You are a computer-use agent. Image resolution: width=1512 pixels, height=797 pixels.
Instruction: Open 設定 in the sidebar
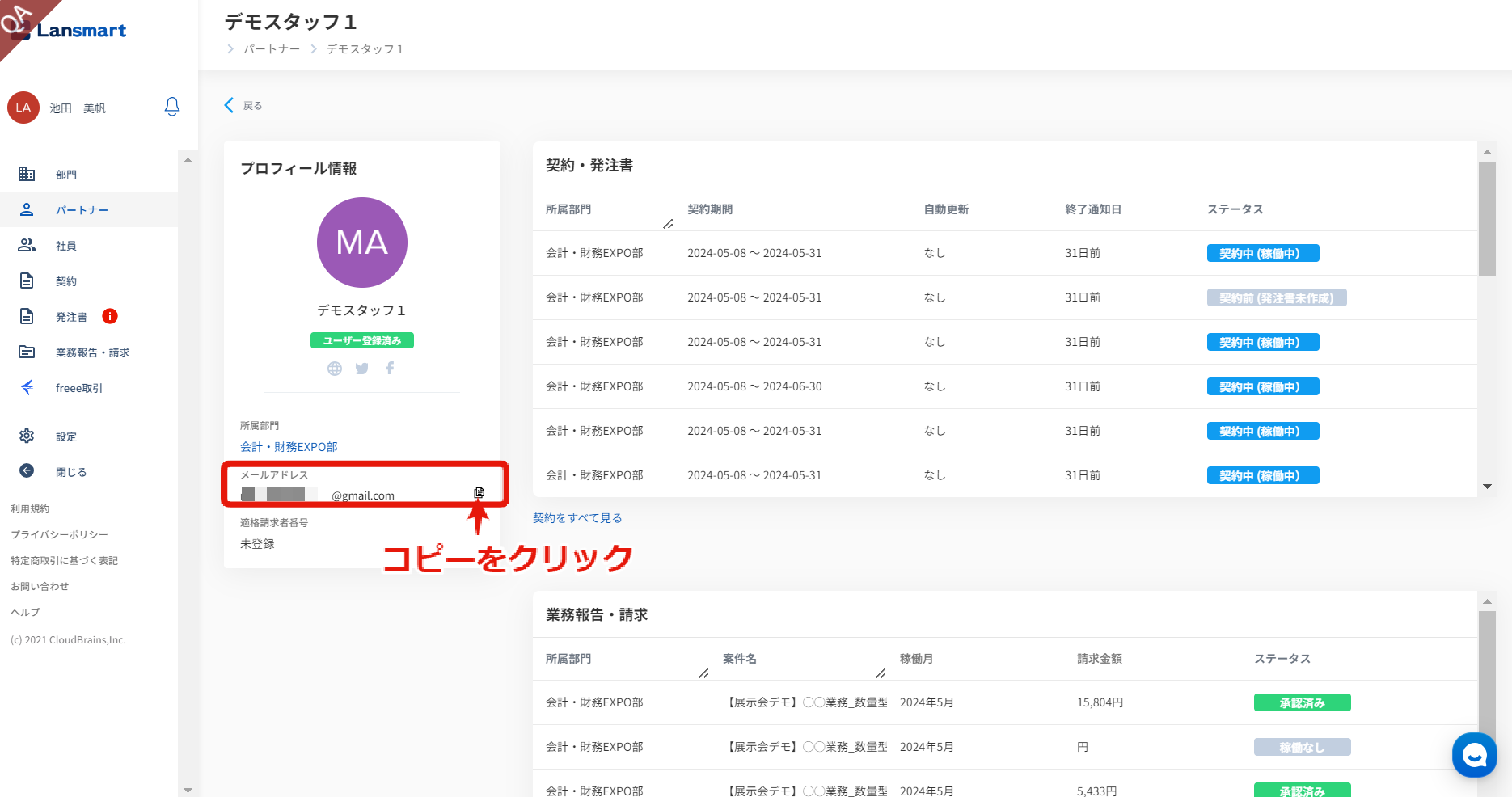pyautogui.click(x=66, y=436)
